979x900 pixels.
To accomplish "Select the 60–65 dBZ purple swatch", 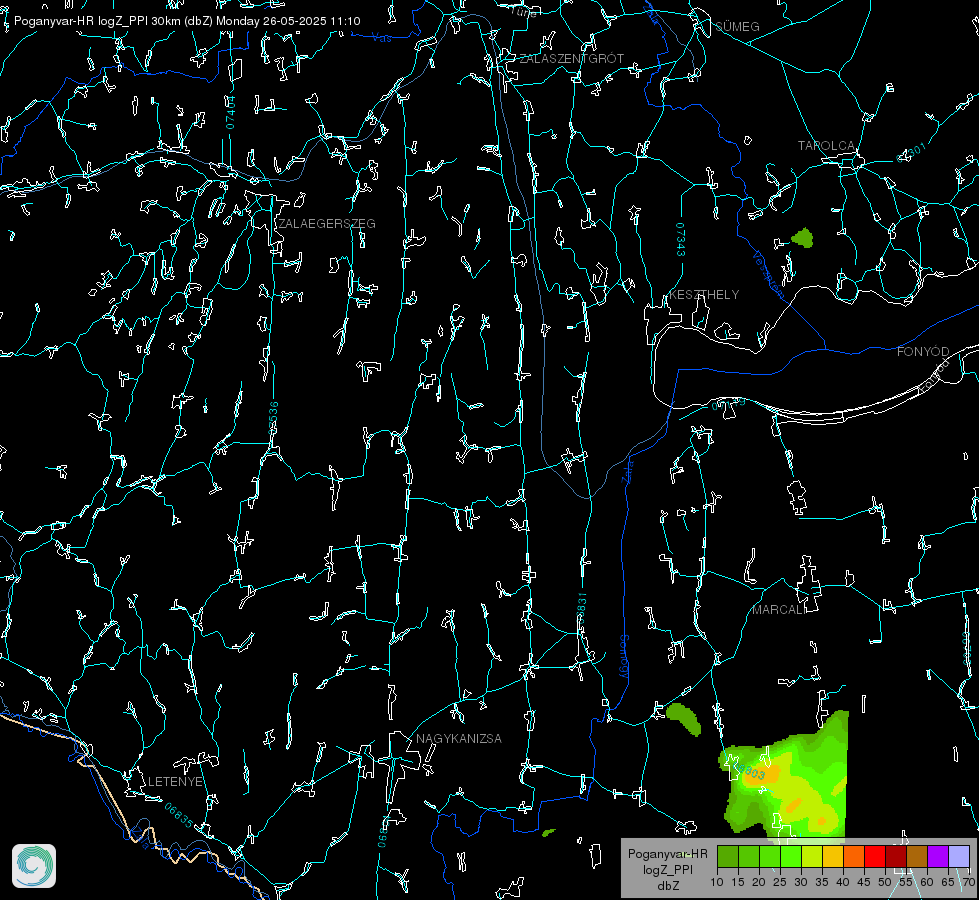I will coord(938,856).
